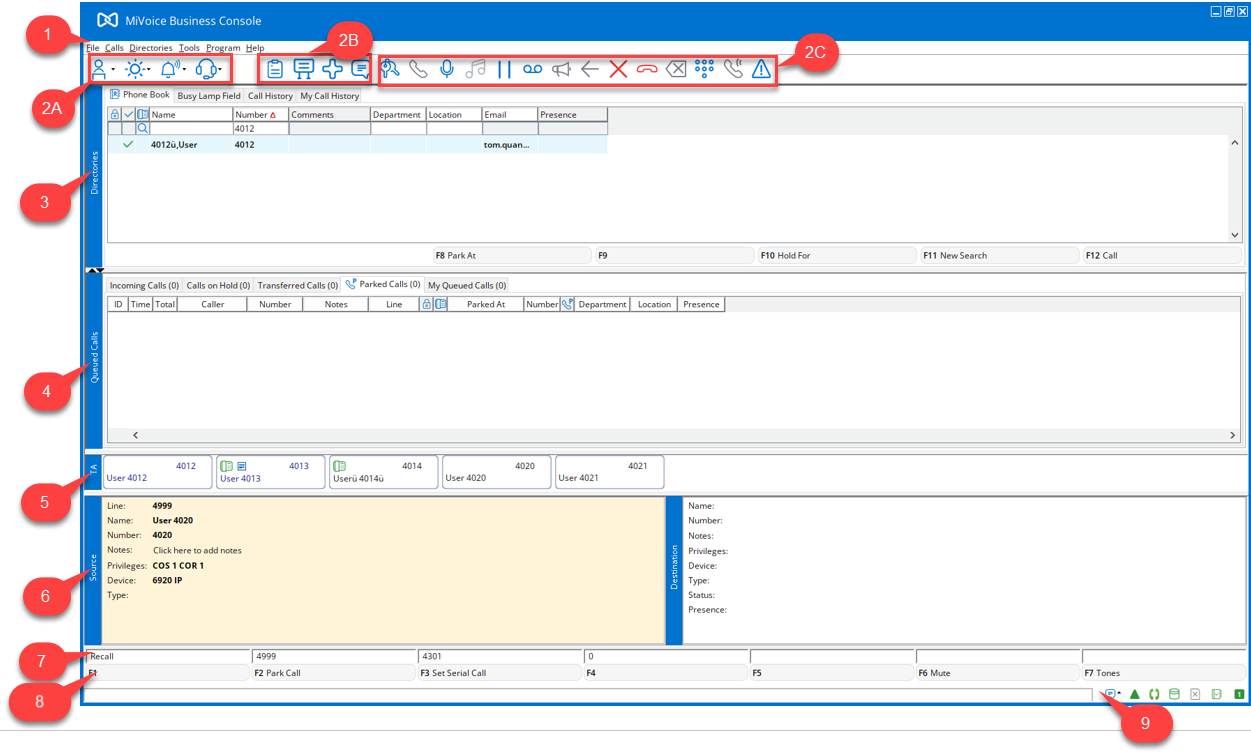Click the answer call handset icon

coord(418,69)
